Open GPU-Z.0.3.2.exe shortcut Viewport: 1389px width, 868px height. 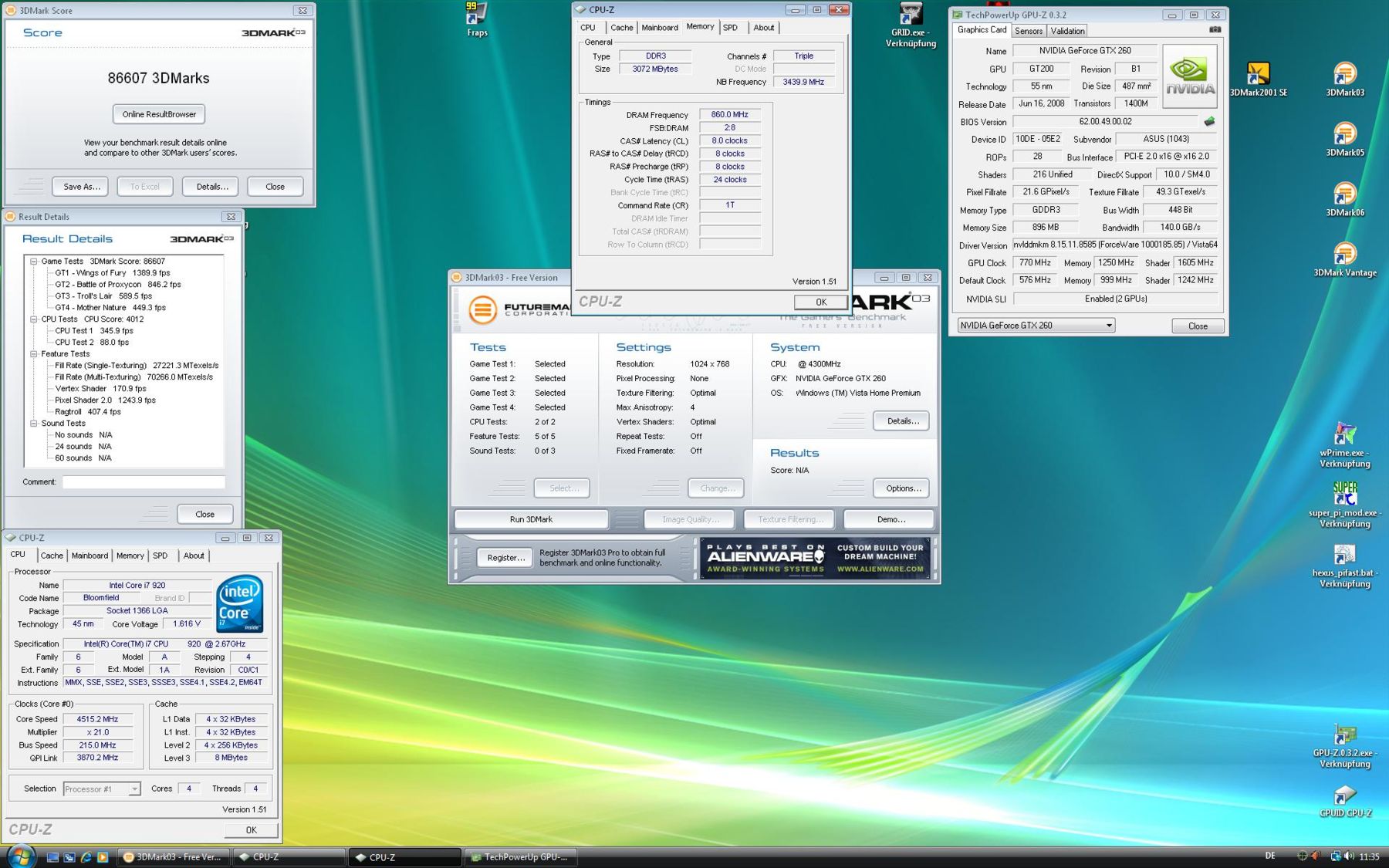point(1345,746)
